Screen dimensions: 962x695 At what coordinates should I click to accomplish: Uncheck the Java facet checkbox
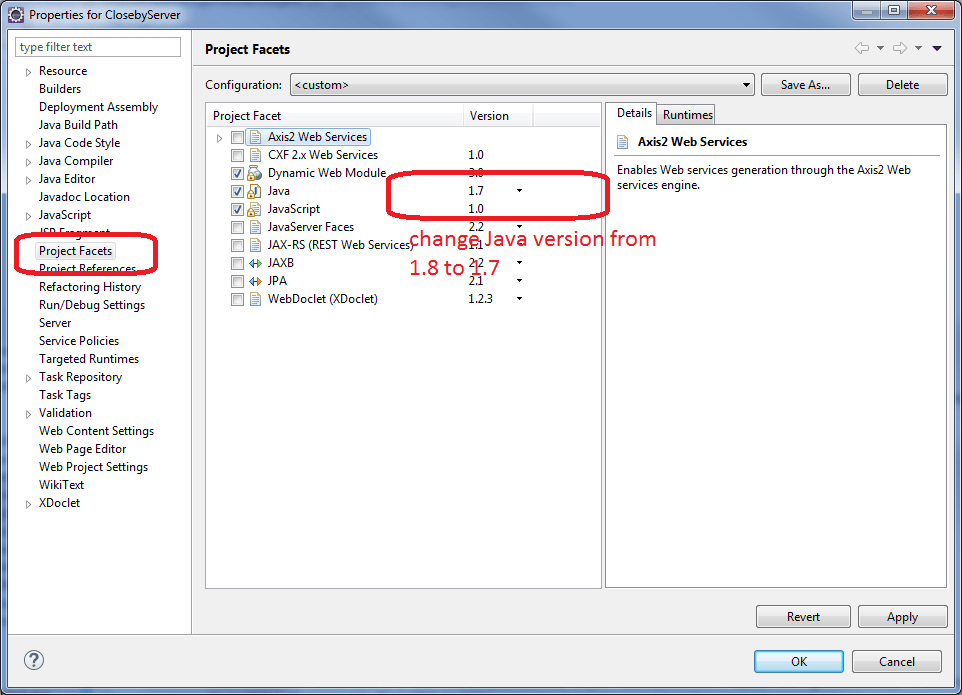(x=238, y=191)
